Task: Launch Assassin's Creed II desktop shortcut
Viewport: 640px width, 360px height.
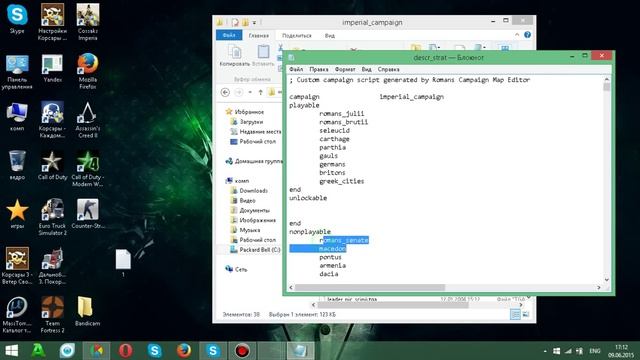Action: pos(87,120)
